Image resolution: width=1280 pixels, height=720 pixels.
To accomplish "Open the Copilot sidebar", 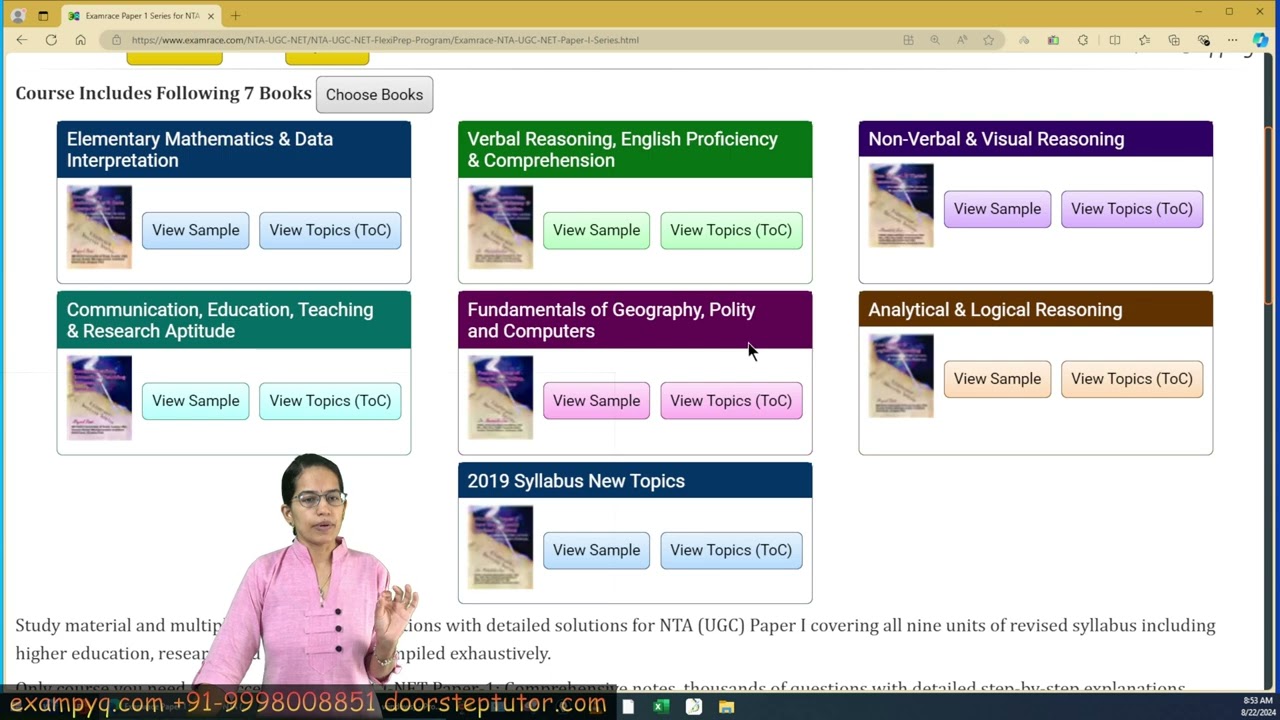I will tap(1261, 40).
